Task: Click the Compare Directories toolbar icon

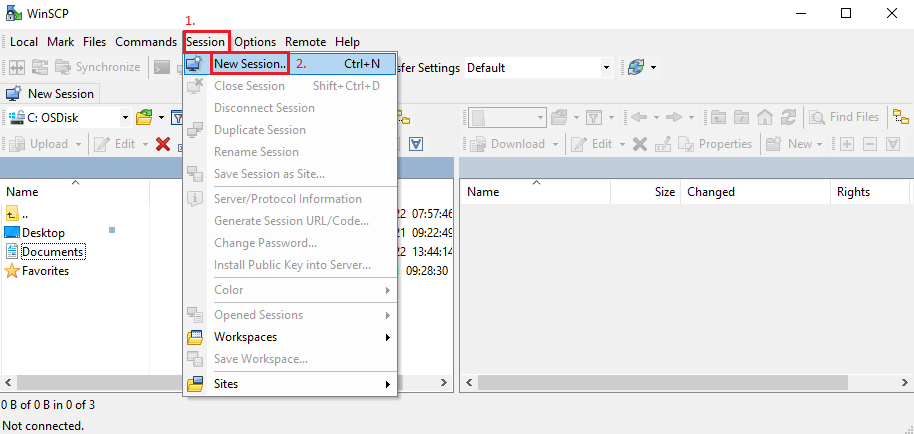Action: 16,68
